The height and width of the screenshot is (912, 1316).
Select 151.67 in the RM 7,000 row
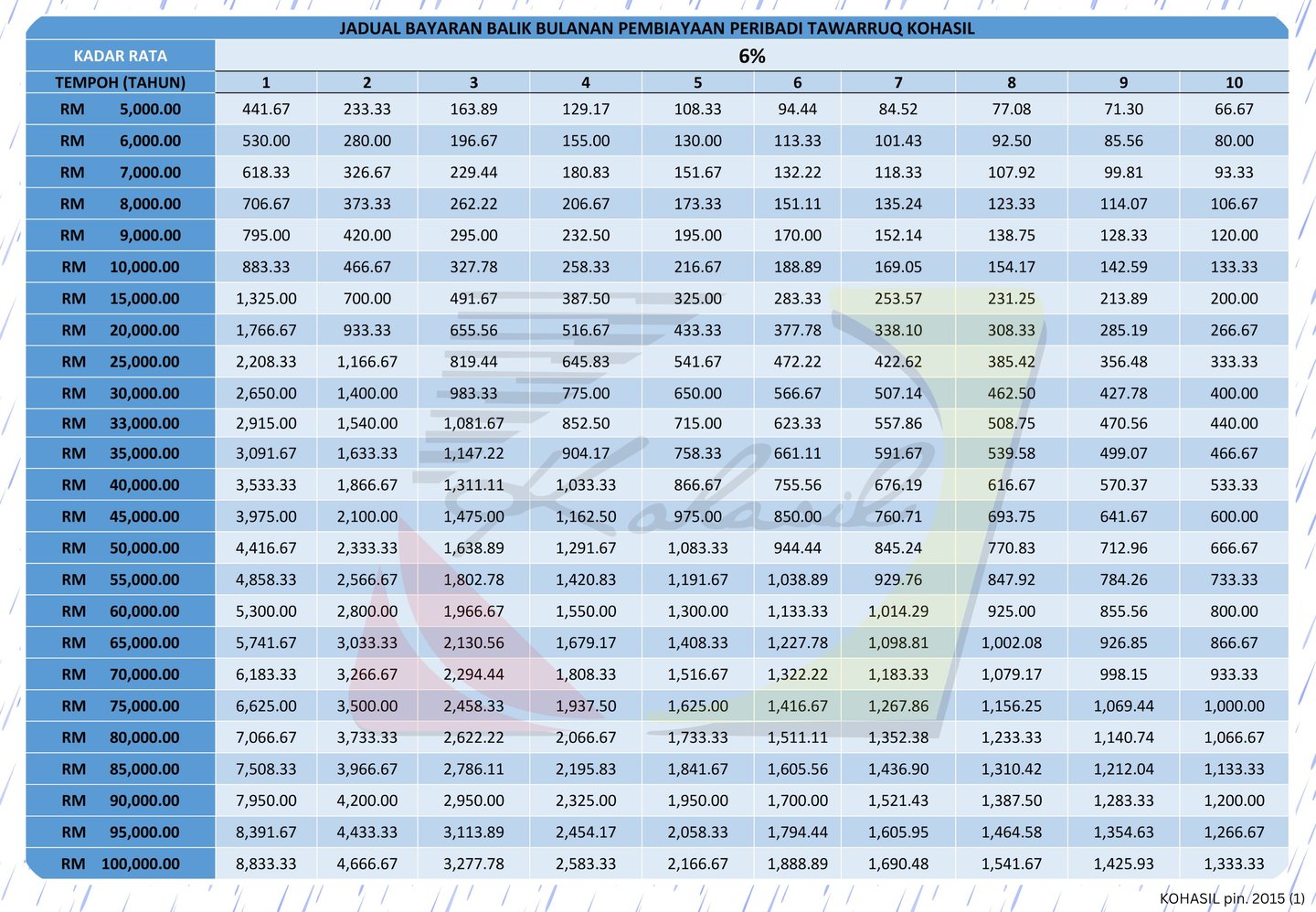click(x=697, y=172)
